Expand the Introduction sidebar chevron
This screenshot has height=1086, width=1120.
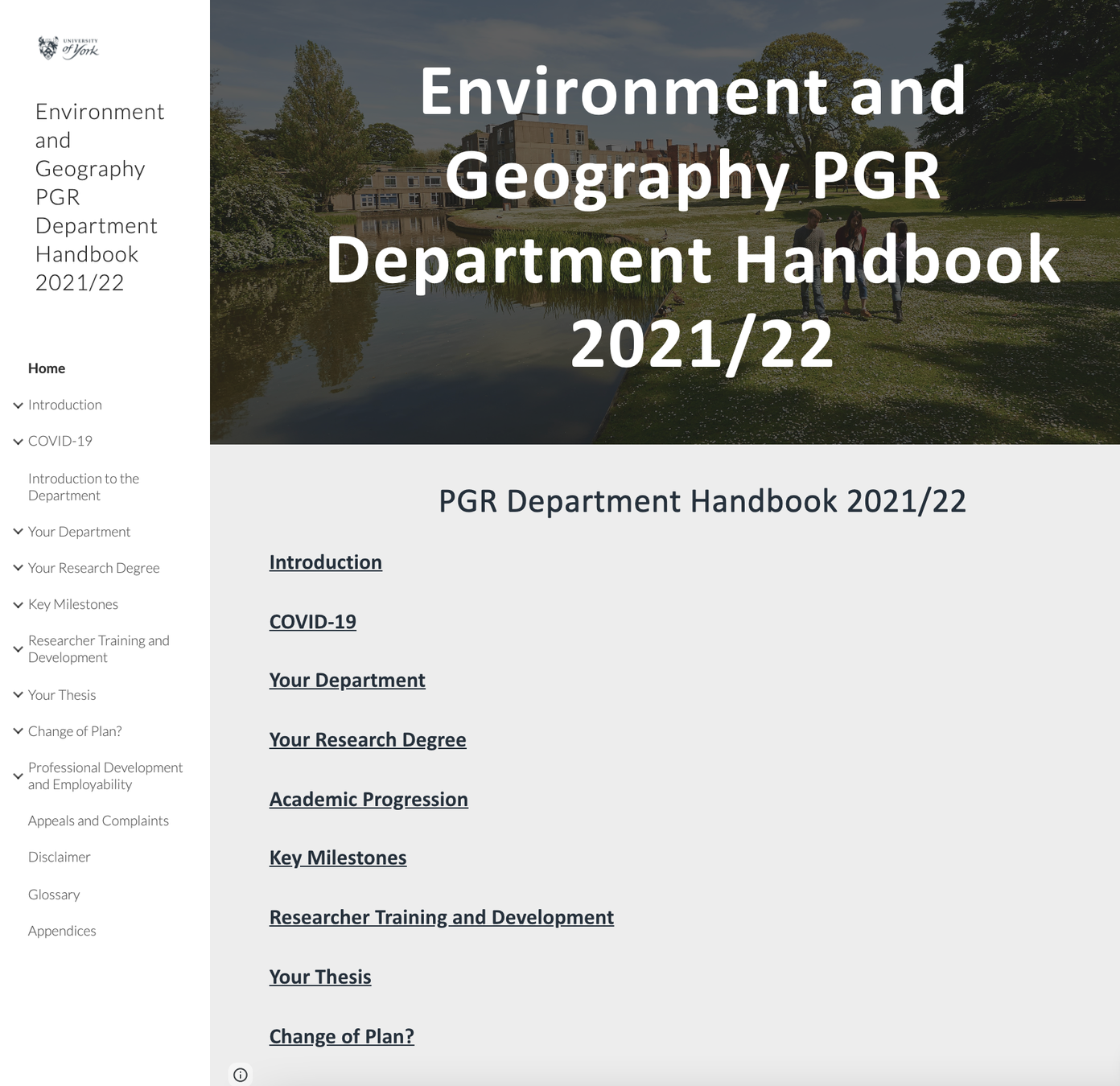[18, 405]
